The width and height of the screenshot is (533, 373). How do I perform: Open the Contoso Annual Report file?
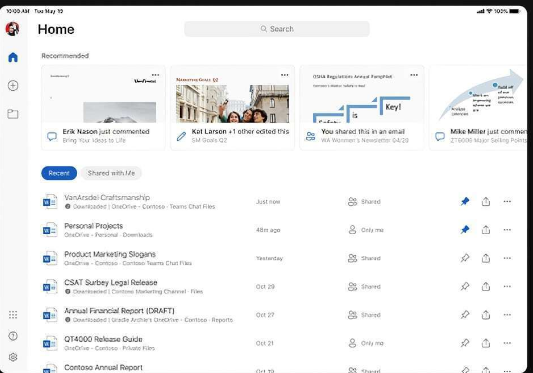click(103, 368)
